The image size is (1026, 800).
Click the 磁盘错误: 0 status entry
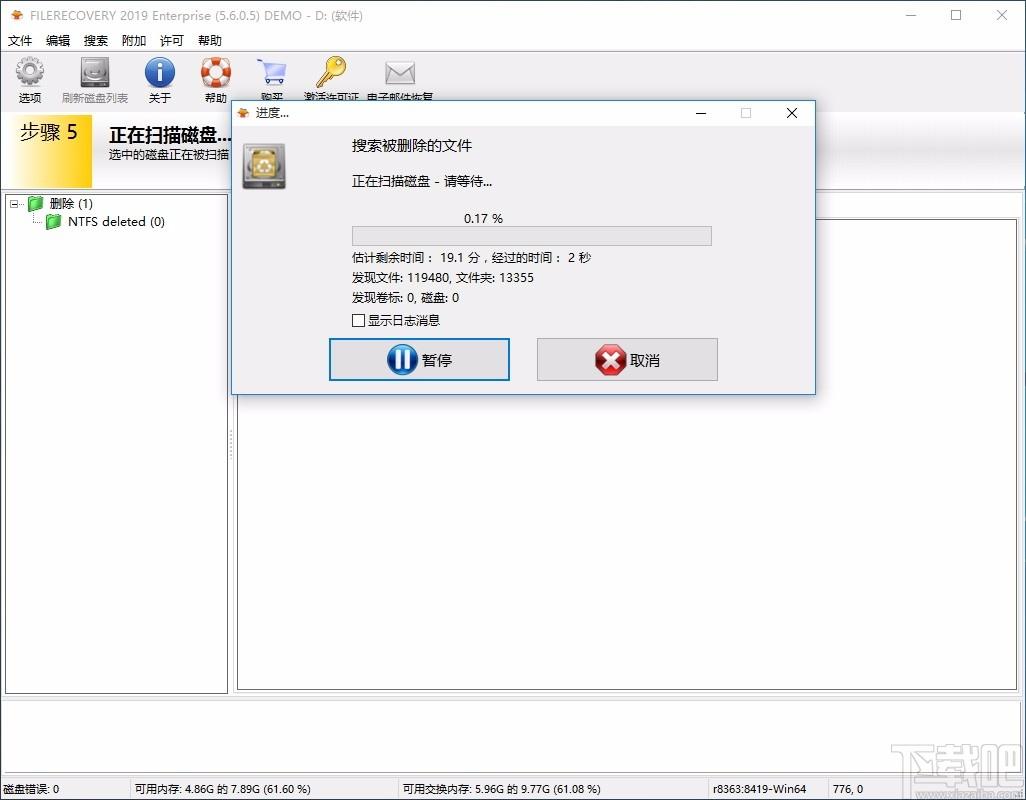(31, 789)
